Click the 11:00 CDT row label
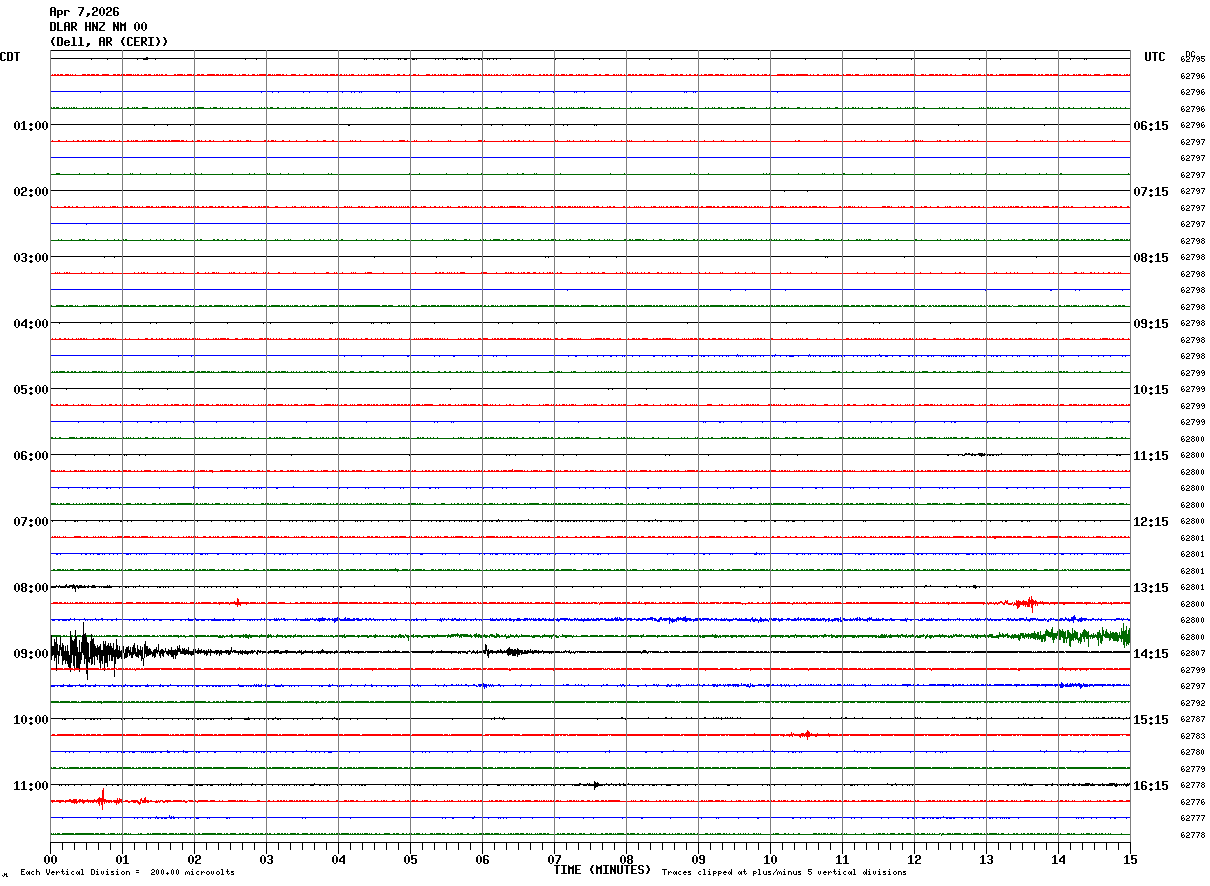Screen dimensions: 1210x886 pos(31,786)
